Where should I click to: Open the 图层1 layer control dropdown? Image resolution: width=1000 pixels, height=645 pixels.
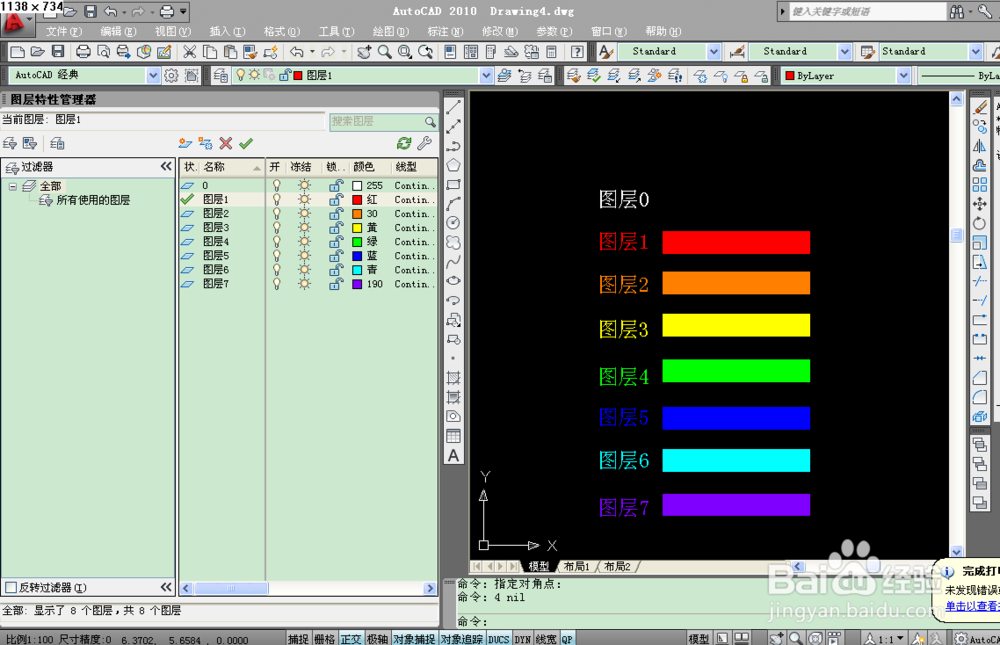click(486, 75)
